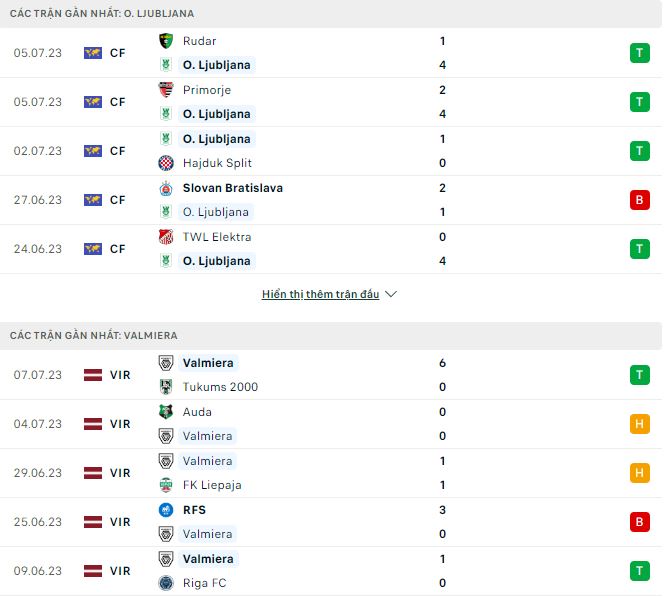Image resolution: width=667 pixels, height=596 pixels.
Task: Click the TWL Elektra crest icon
Action: coord(166,237)
